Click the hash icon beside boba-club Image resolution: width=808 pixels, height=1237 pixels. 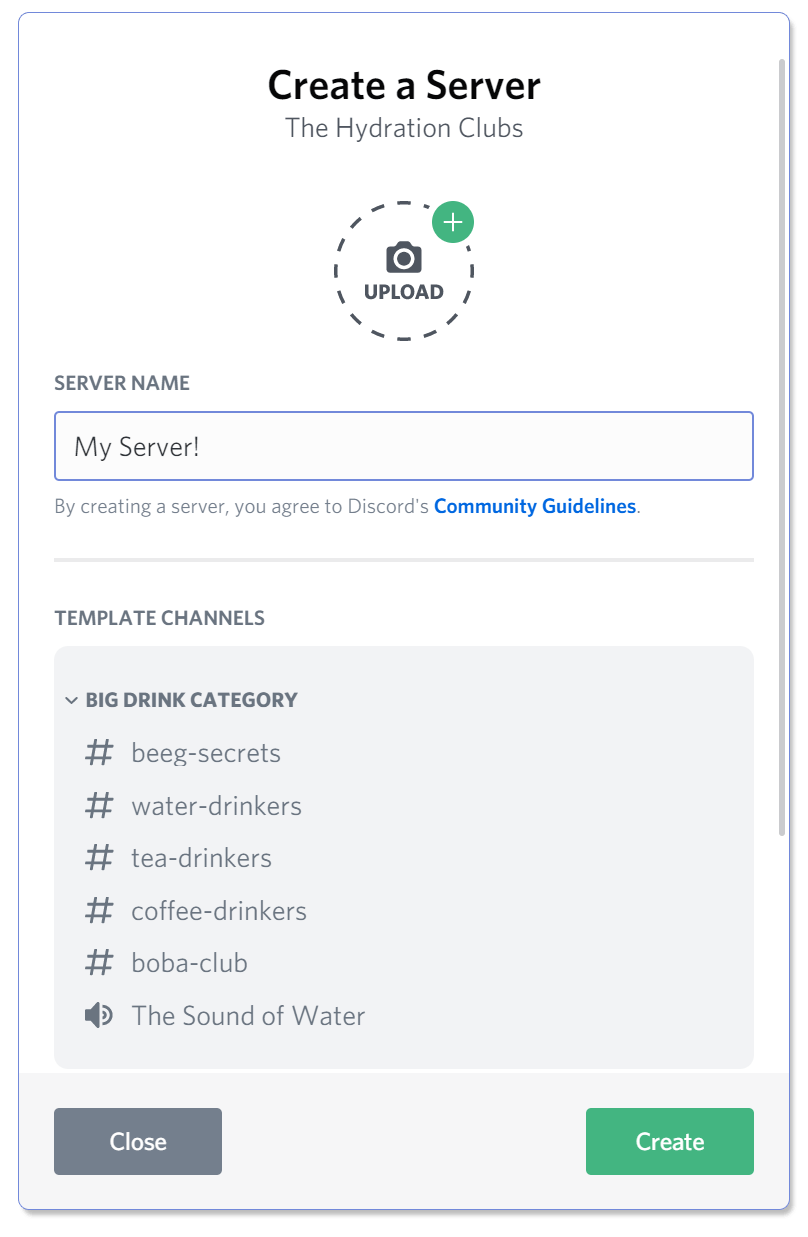99,963
